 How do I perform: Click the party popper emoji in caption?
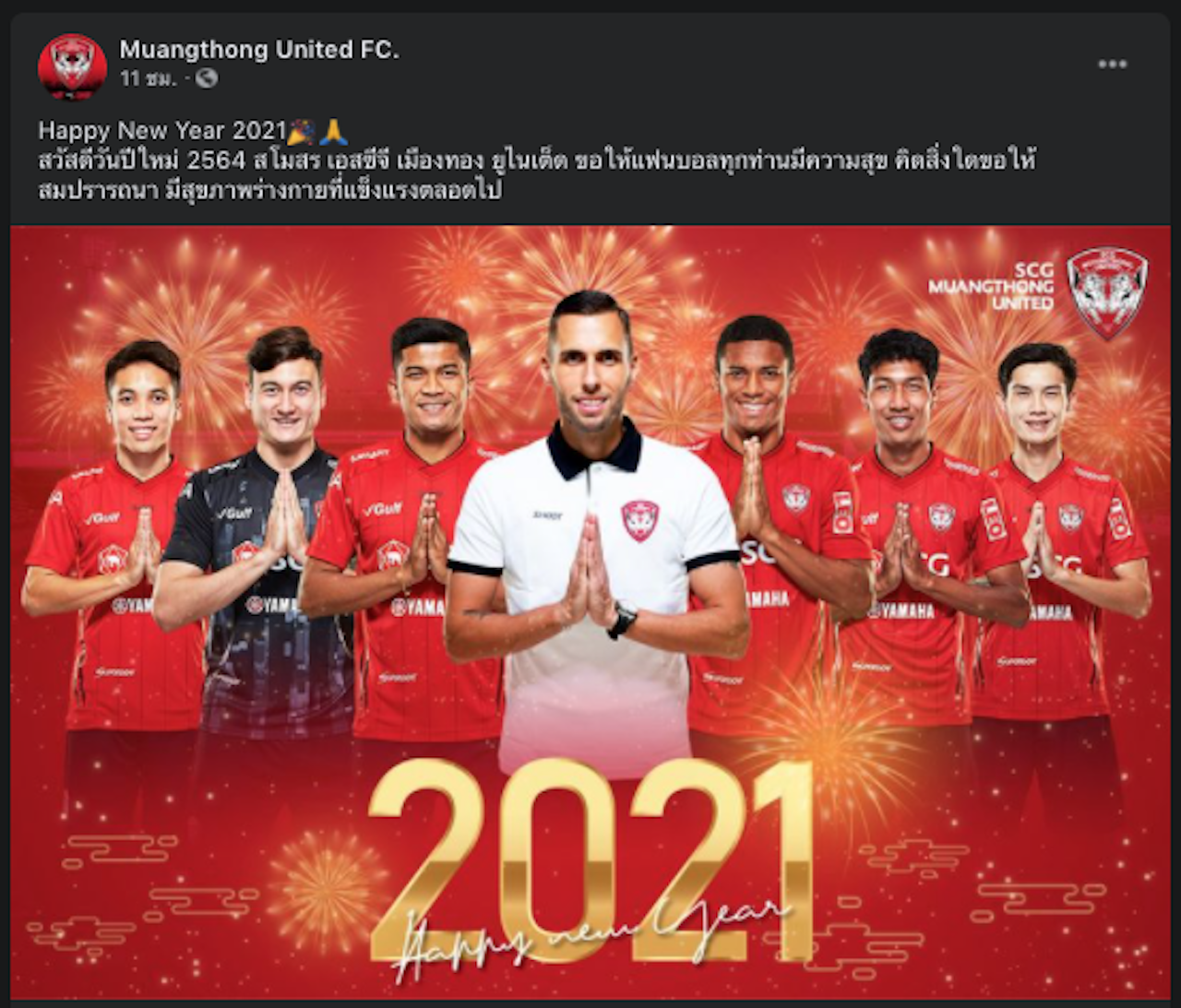[x=302, y=130]
